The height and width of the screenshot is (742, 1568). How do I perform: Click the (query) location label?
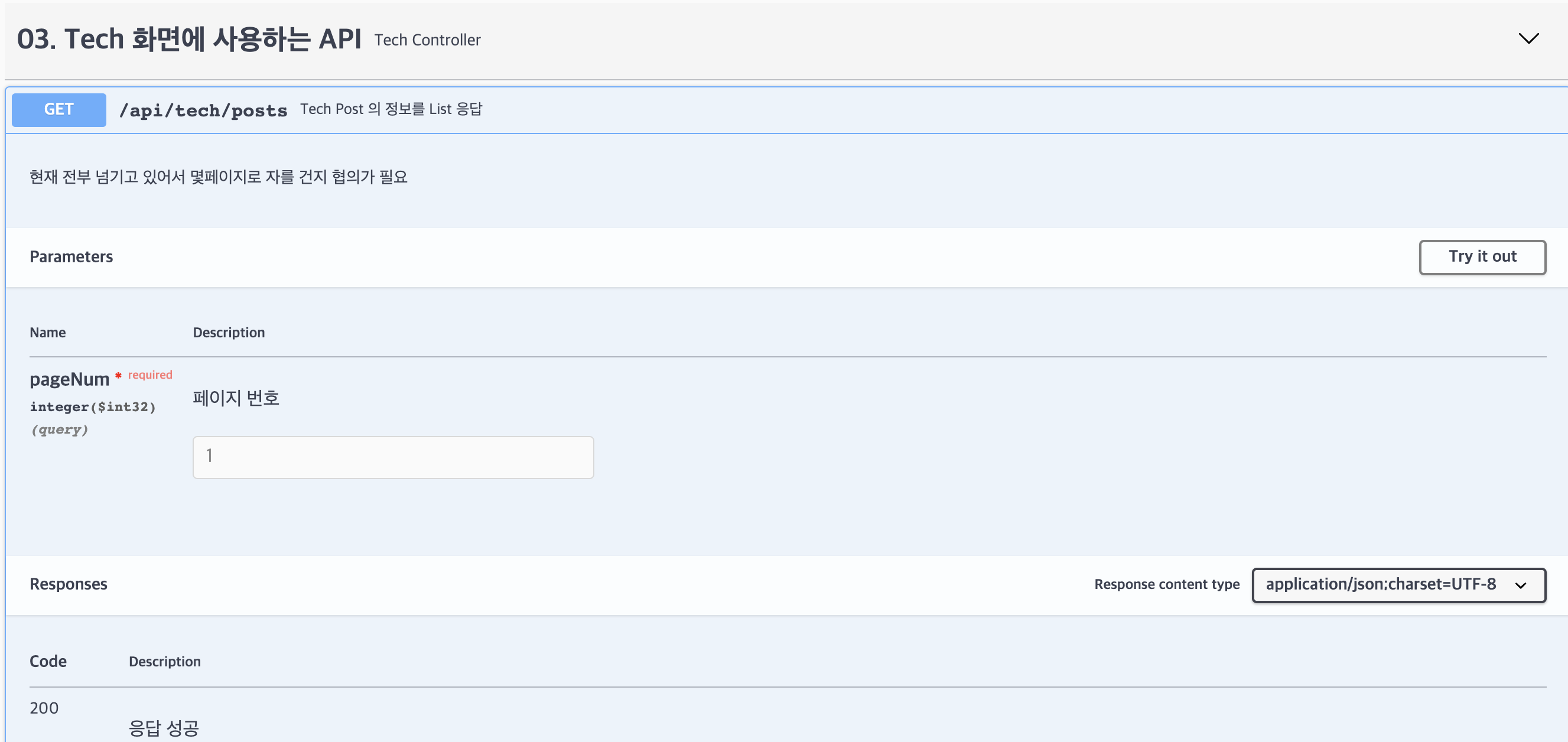pos(59,429)
